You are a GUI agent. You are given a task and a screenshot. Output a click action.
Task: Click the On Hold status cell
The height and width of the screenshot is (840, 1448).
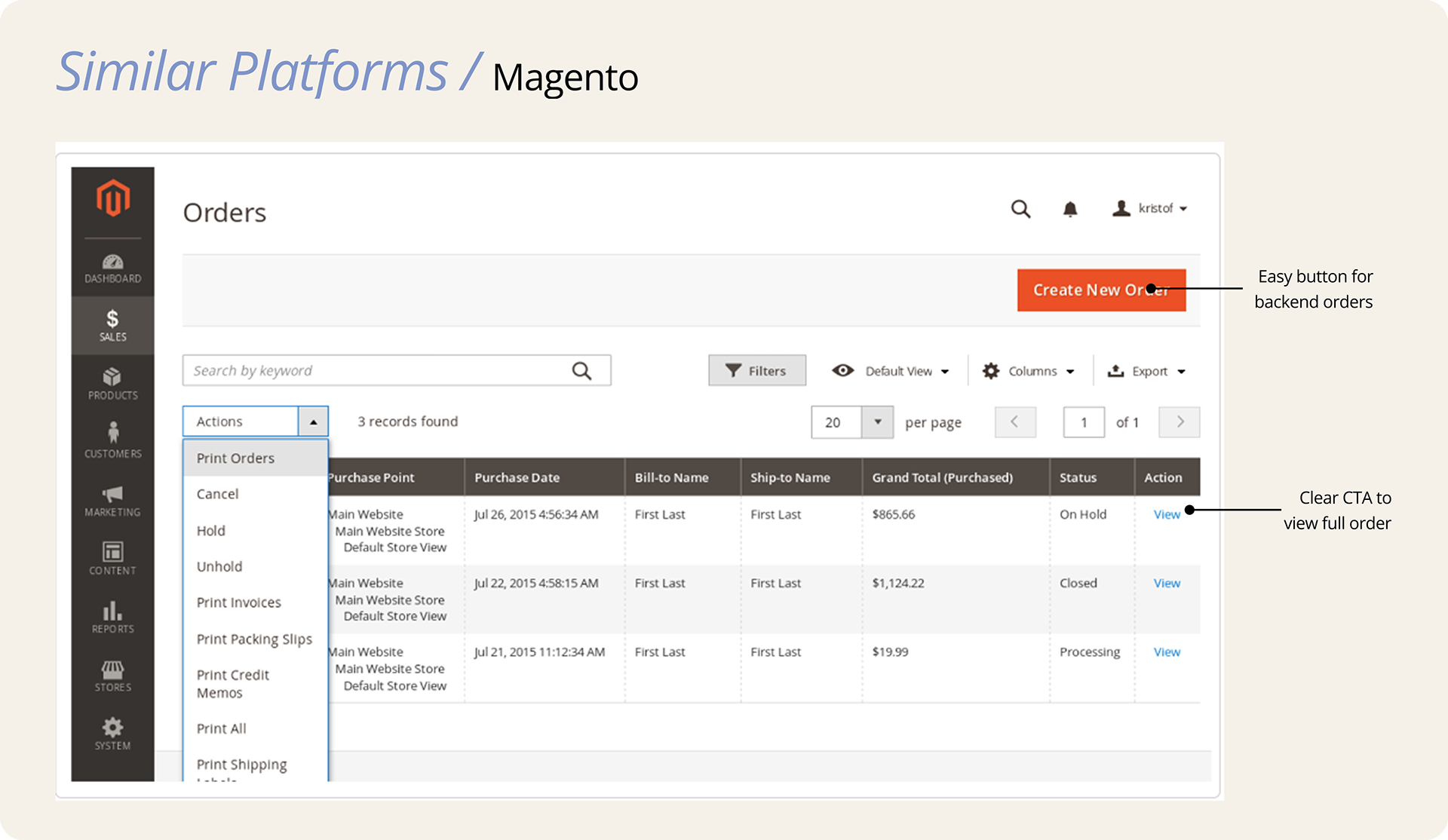[x=1083, y=514]
